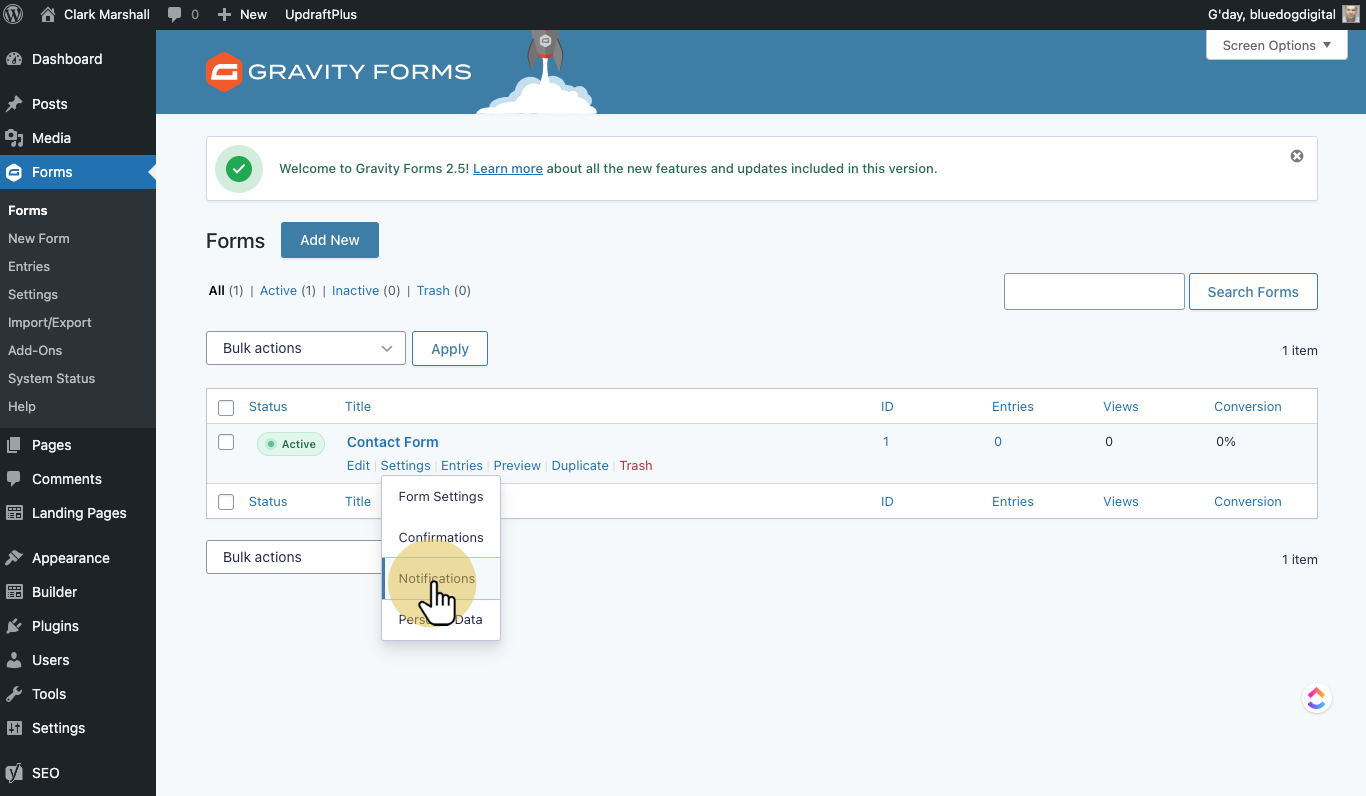The image size is (1366, 796).
Task: Click the Entries row action link
Action: 462,466
